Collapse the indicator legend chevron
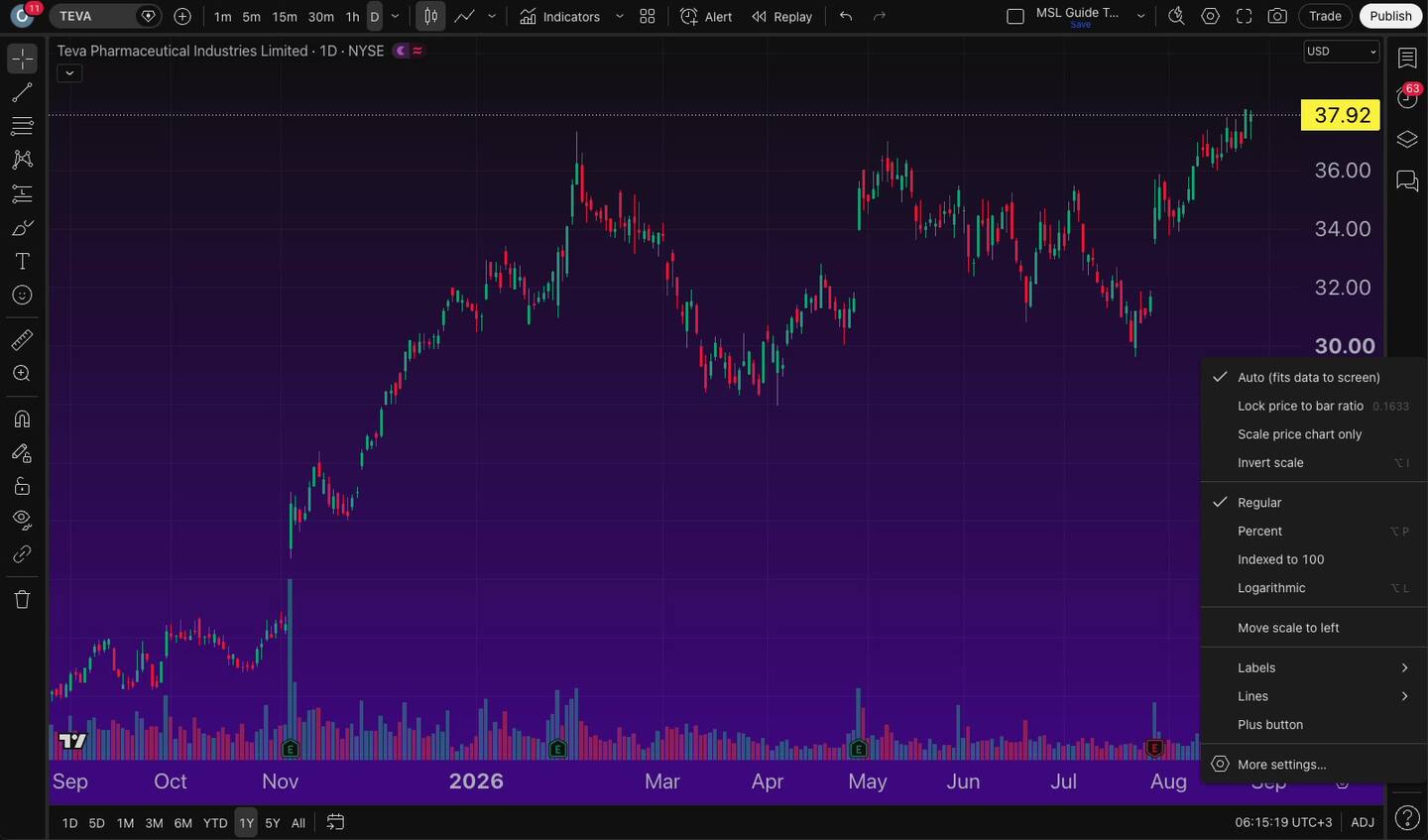This screenshot has height=840, width=1428. pyautogui.click(x=69, y=73)
